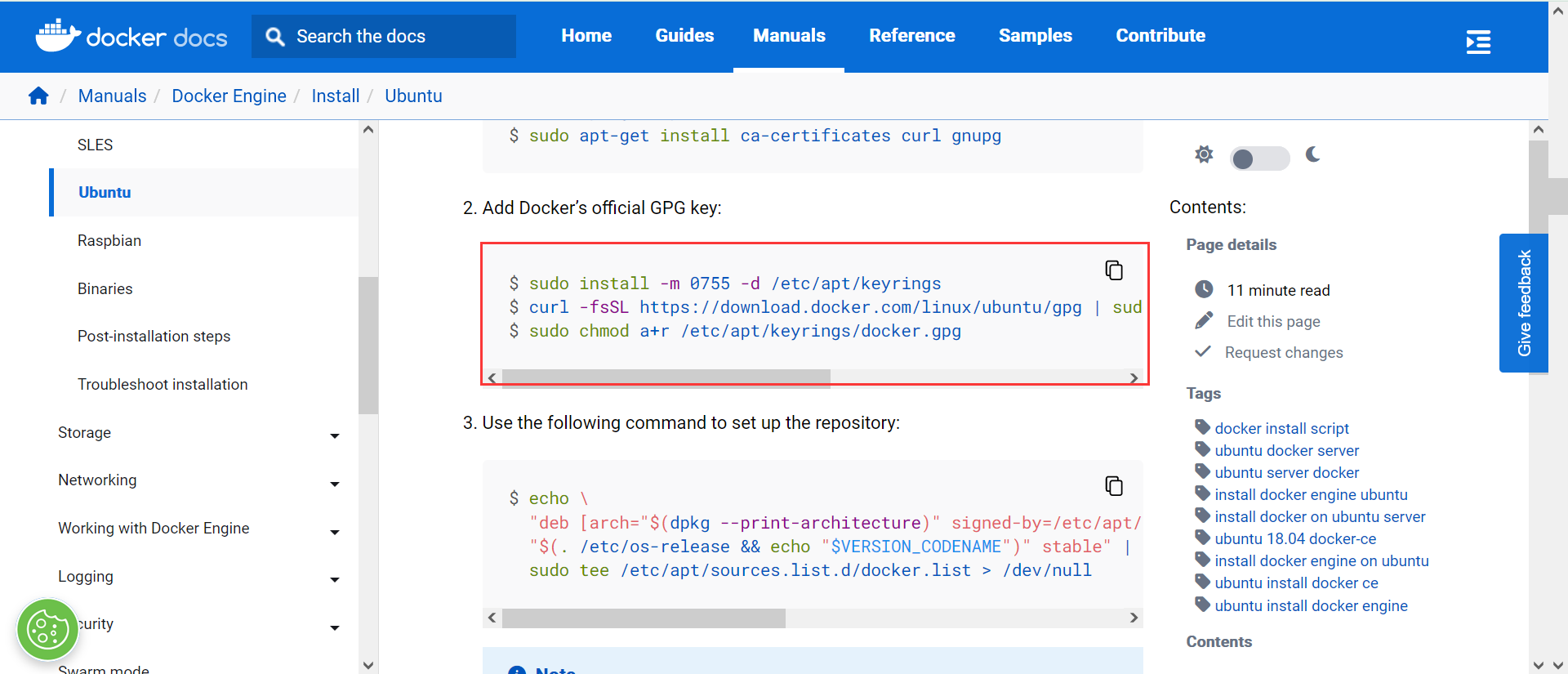Image resolution: width=1568 pixels, height=674 pixels.
Task: Expand the Storage section
Action: (x=335, y=435)
